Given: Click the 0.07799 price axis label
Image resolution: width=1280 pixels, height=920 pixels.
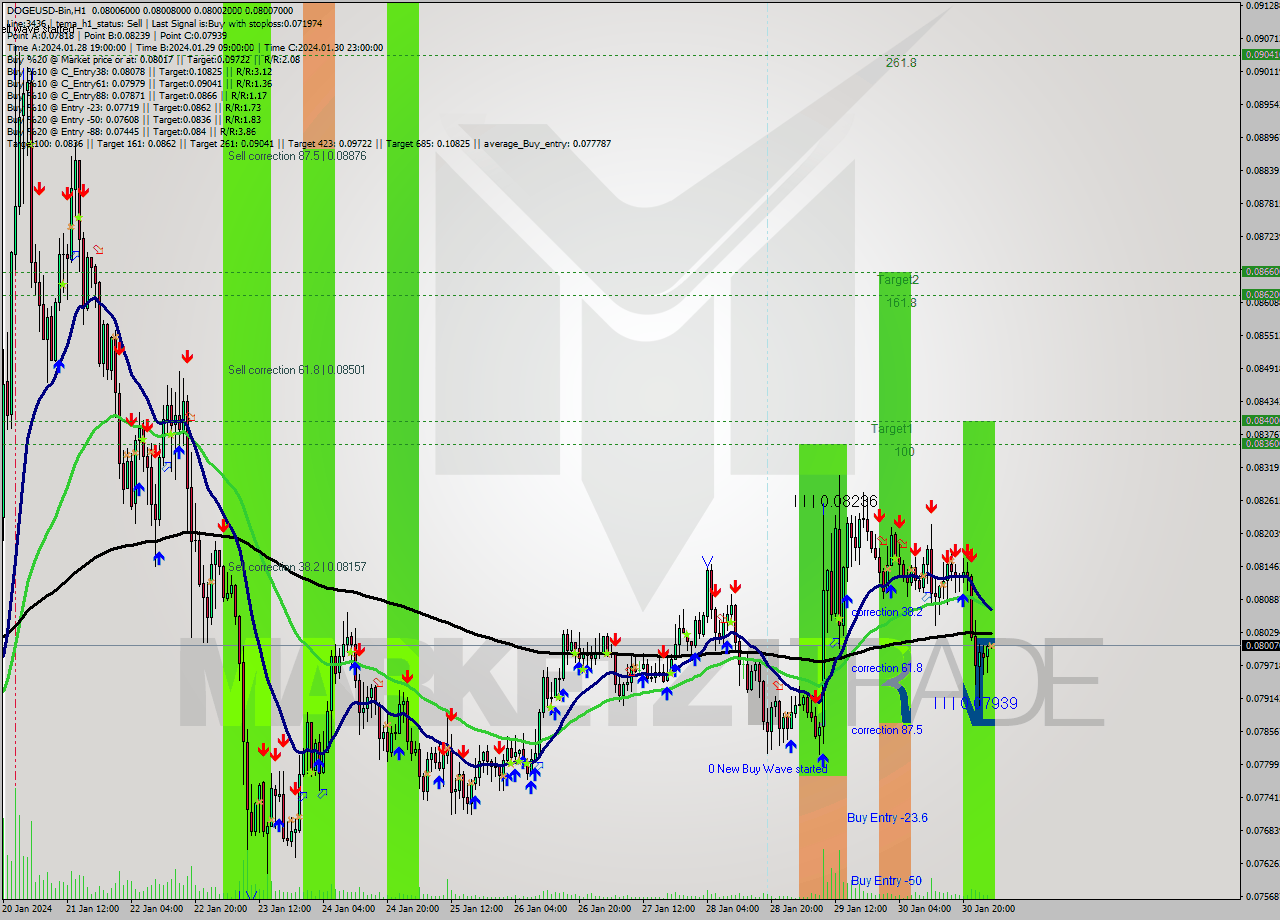Looking at the screenshot, I should coord(1262,764).
